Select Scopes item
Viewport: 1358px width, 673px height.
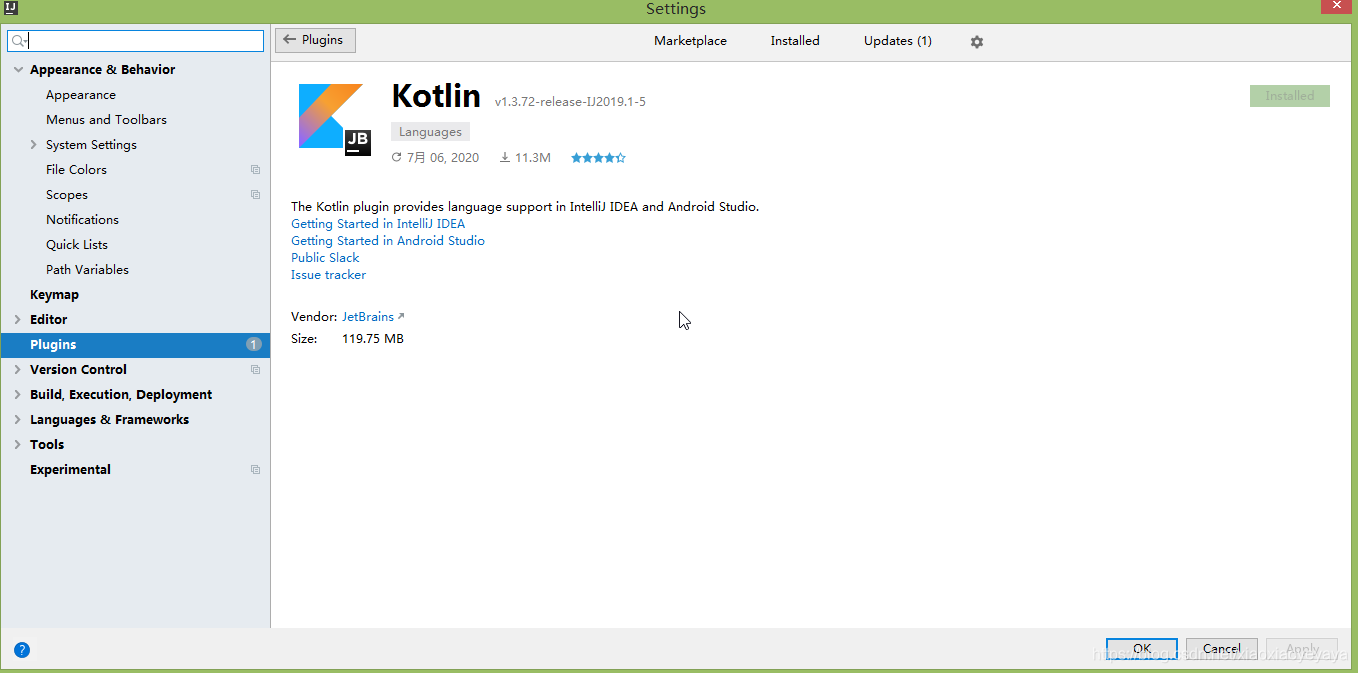(x=67, y=195)
